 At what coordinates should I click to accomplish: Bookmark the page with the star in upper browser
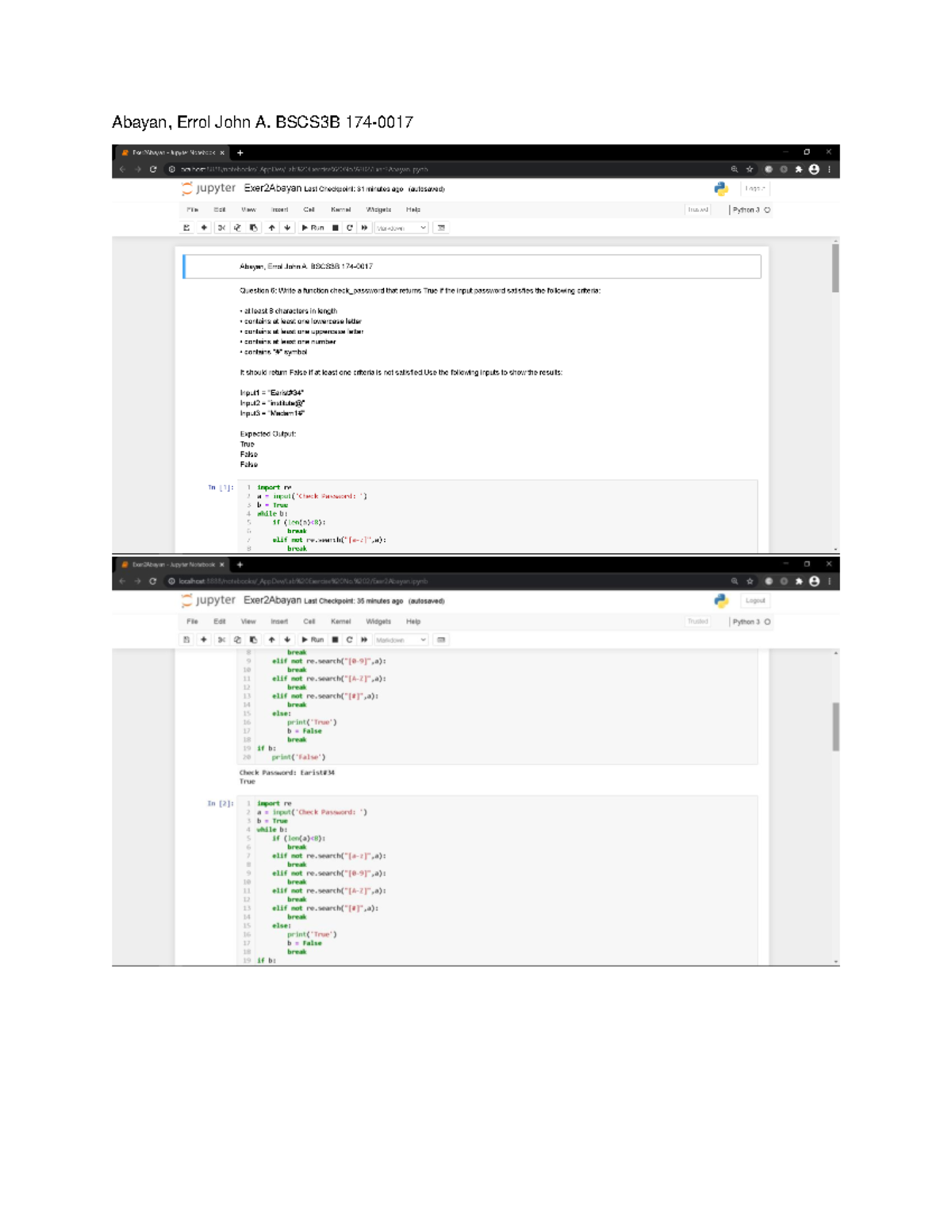click(x=750, y=169)
